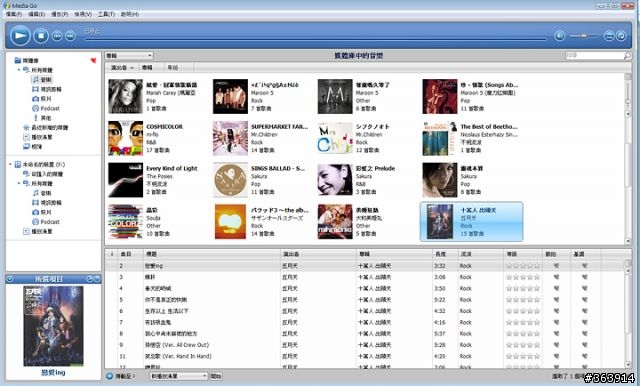Open playlists under the device (F:)
Viewport: 640px width, 386px height.
(x=38, y=231)
